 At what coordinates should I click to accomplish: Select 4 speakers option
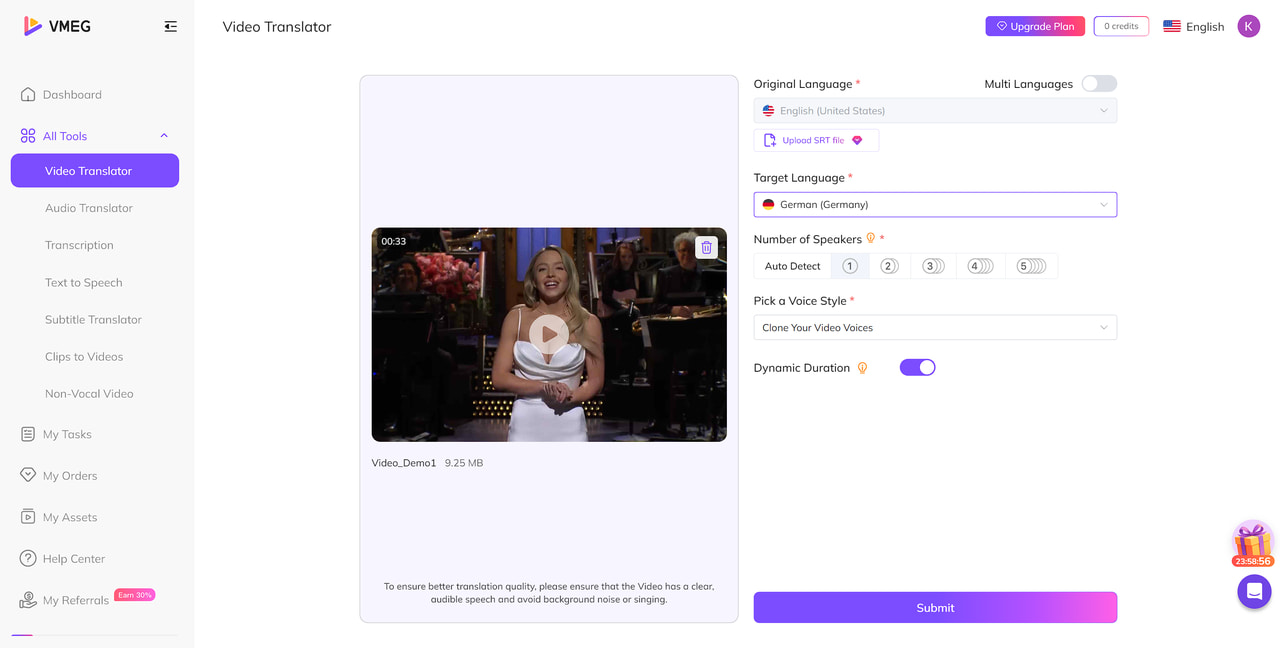980,266
